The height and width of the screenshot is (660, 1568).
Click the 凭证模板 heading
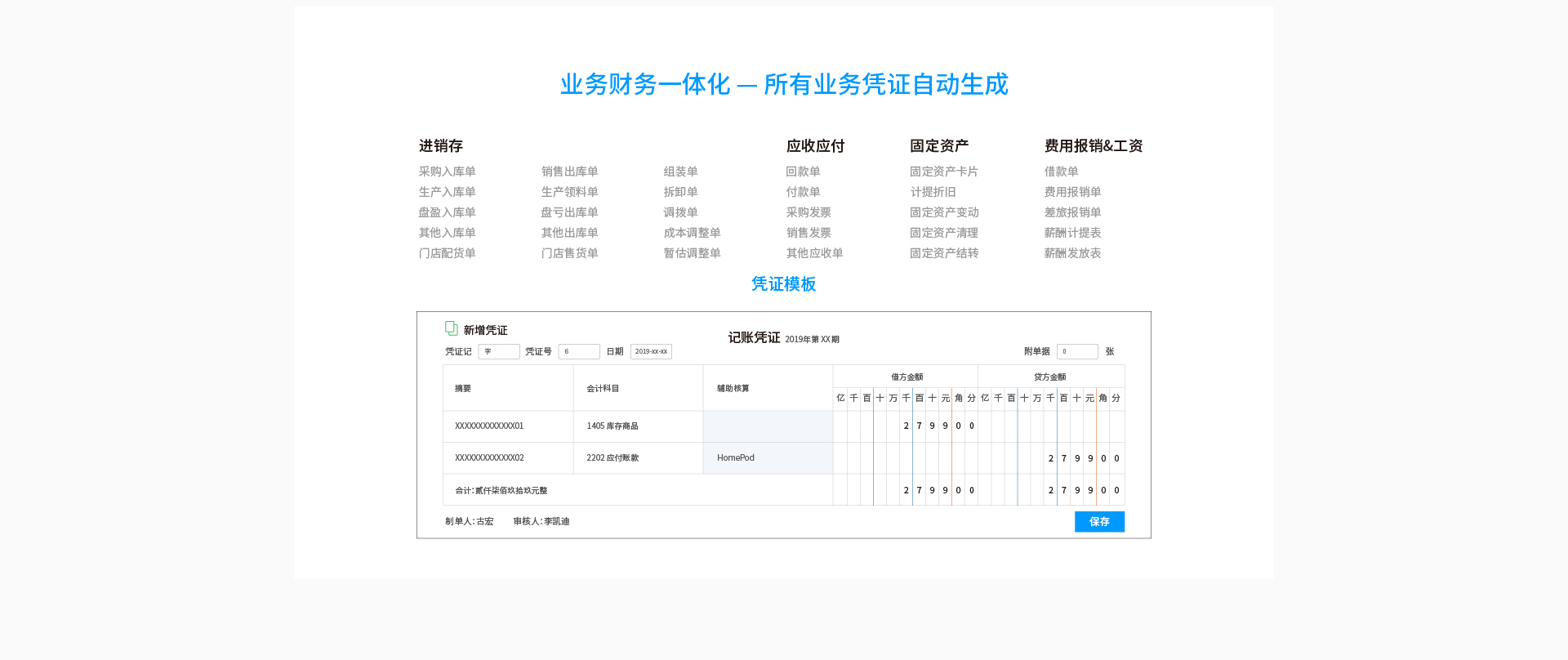click(x=784, y=284)
